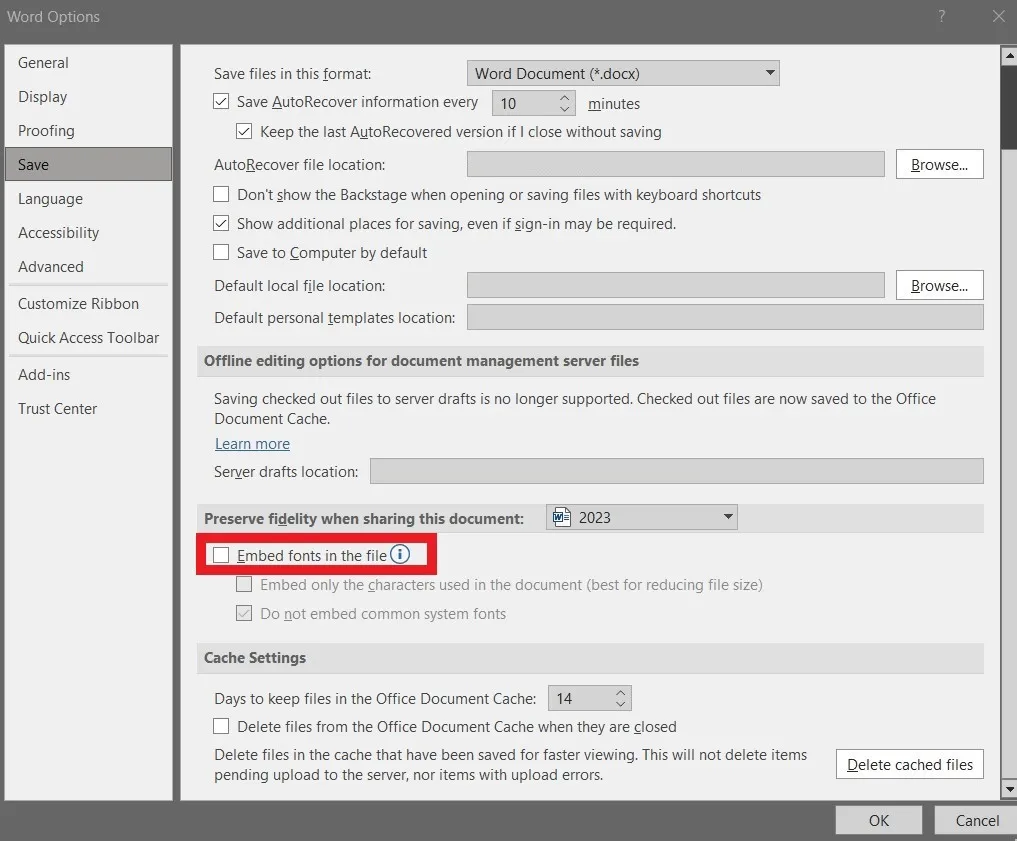1017x841 pixels.
Task: Click the scrollbar down arrow
Action: coord(1009,789)
